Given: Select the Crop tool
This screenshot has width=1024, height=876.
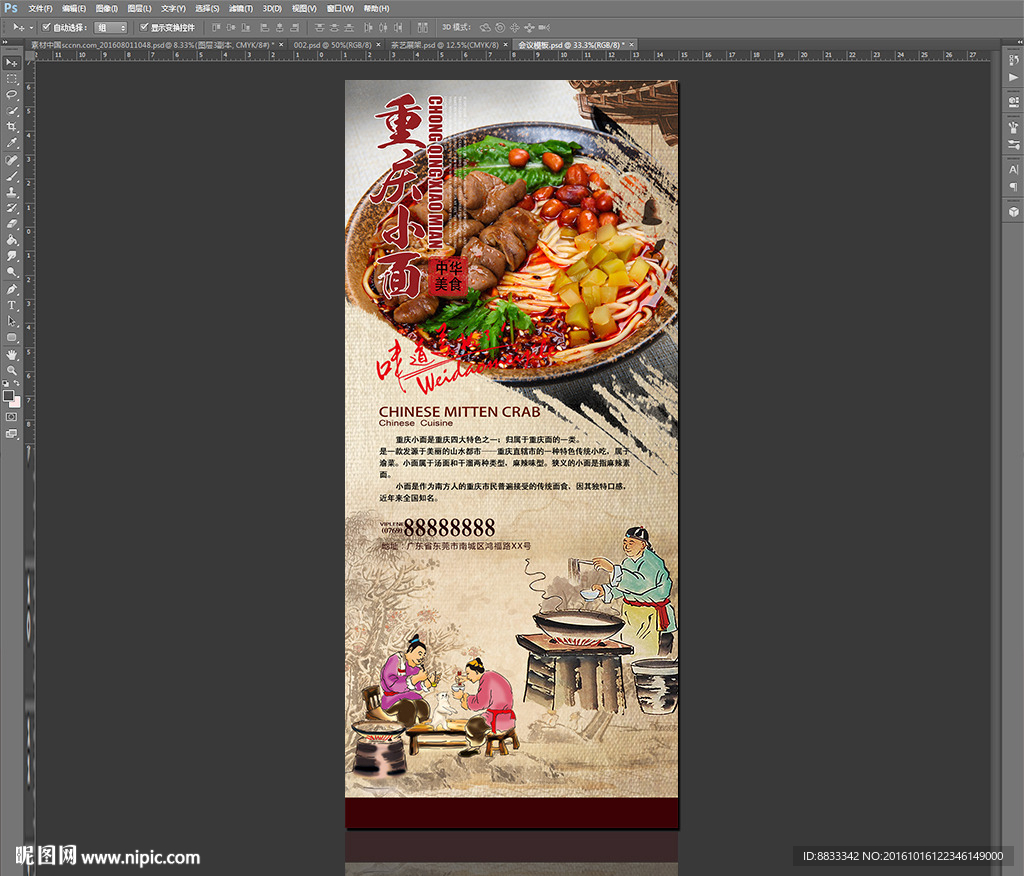Looking at the screenshot, I should [12, 127].
